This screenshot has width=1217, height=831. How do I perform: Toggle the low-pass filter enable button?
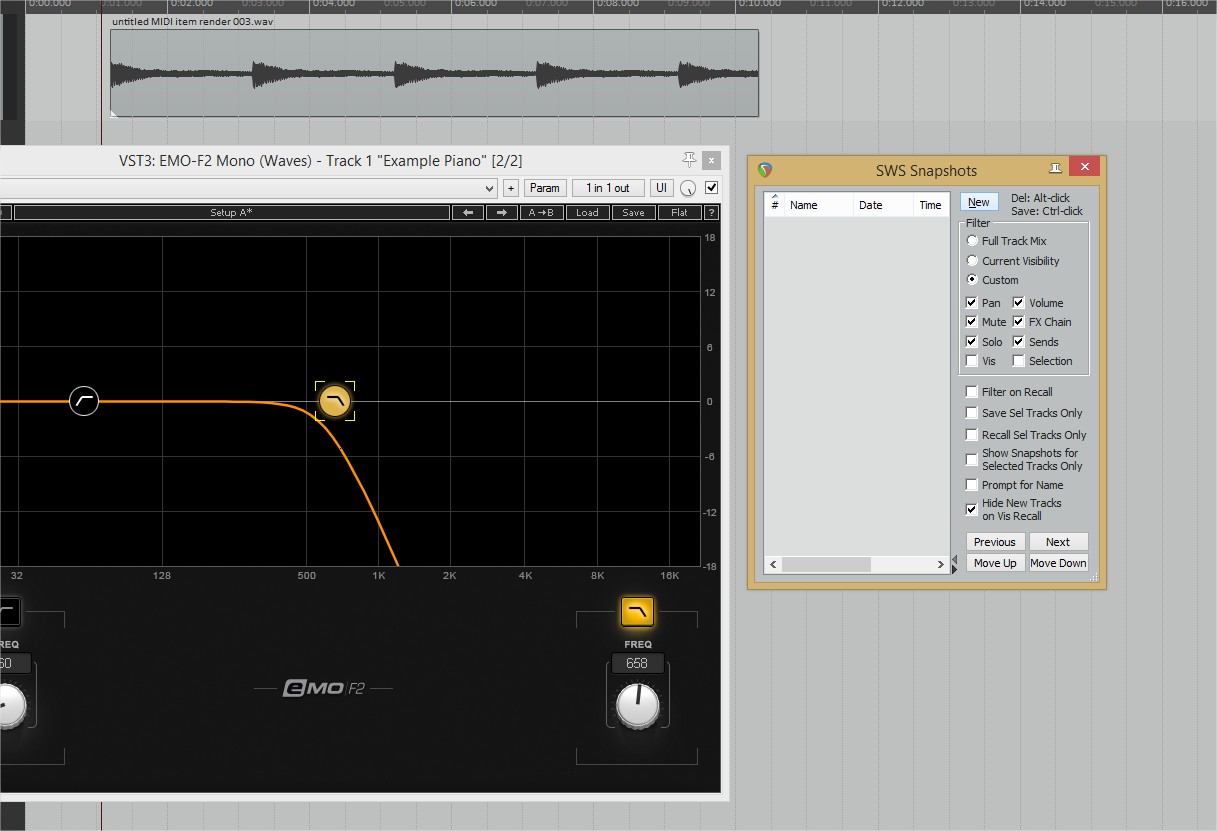637,611
